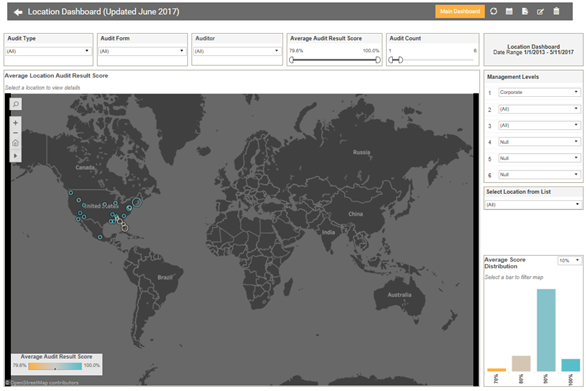Click the large circle marker on US east coast

pyautogui.click(x=137, y=202)
